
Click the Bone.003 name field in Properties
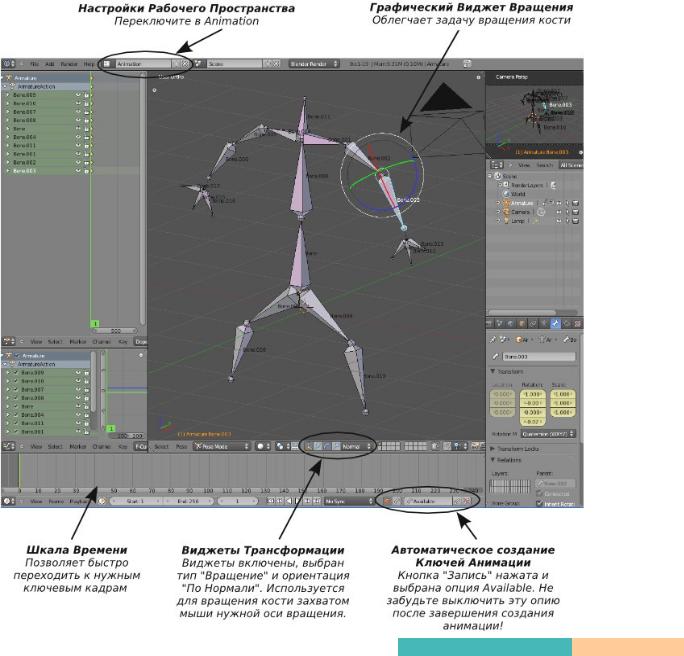coord(539,356)
